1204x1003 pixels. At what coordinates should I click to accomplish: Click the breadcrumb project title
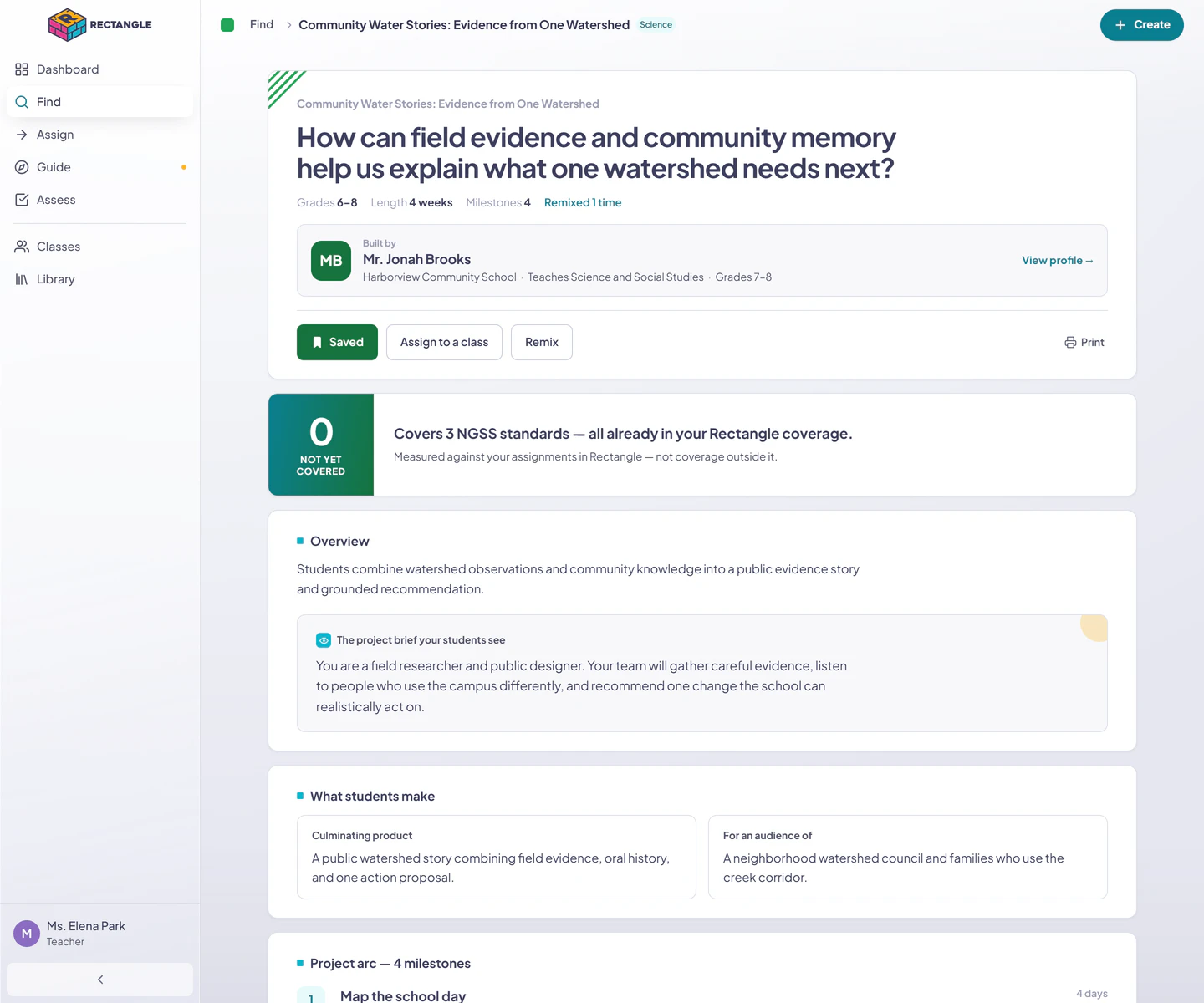[x=464, y=25]
